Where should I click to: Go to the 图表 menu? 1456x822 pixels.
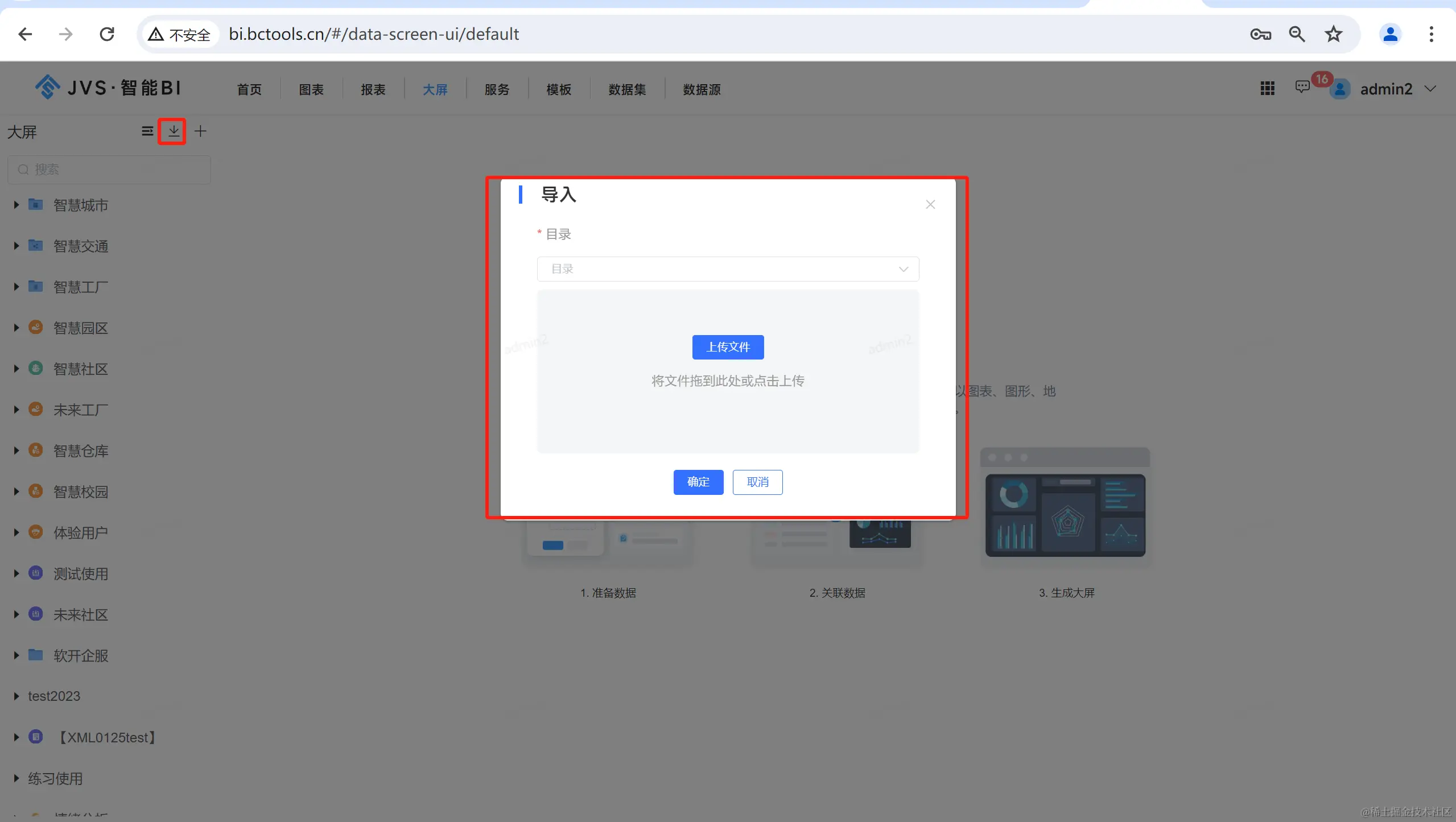point(311,89)
